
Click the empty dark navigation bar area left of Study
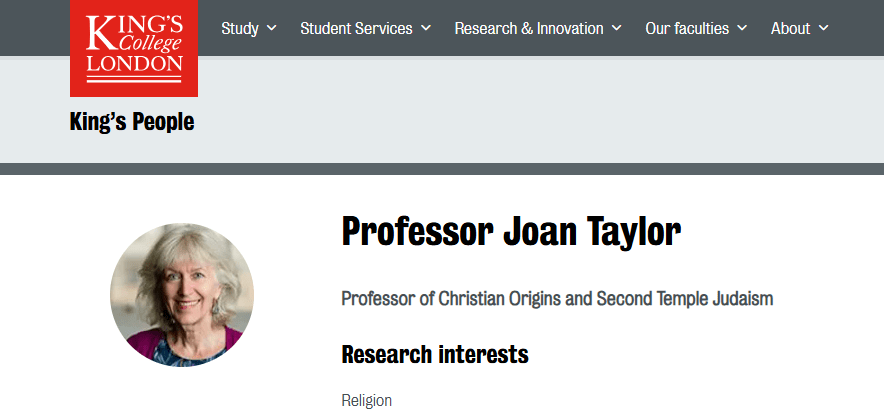pyautogui.click(x=35, y=28)
